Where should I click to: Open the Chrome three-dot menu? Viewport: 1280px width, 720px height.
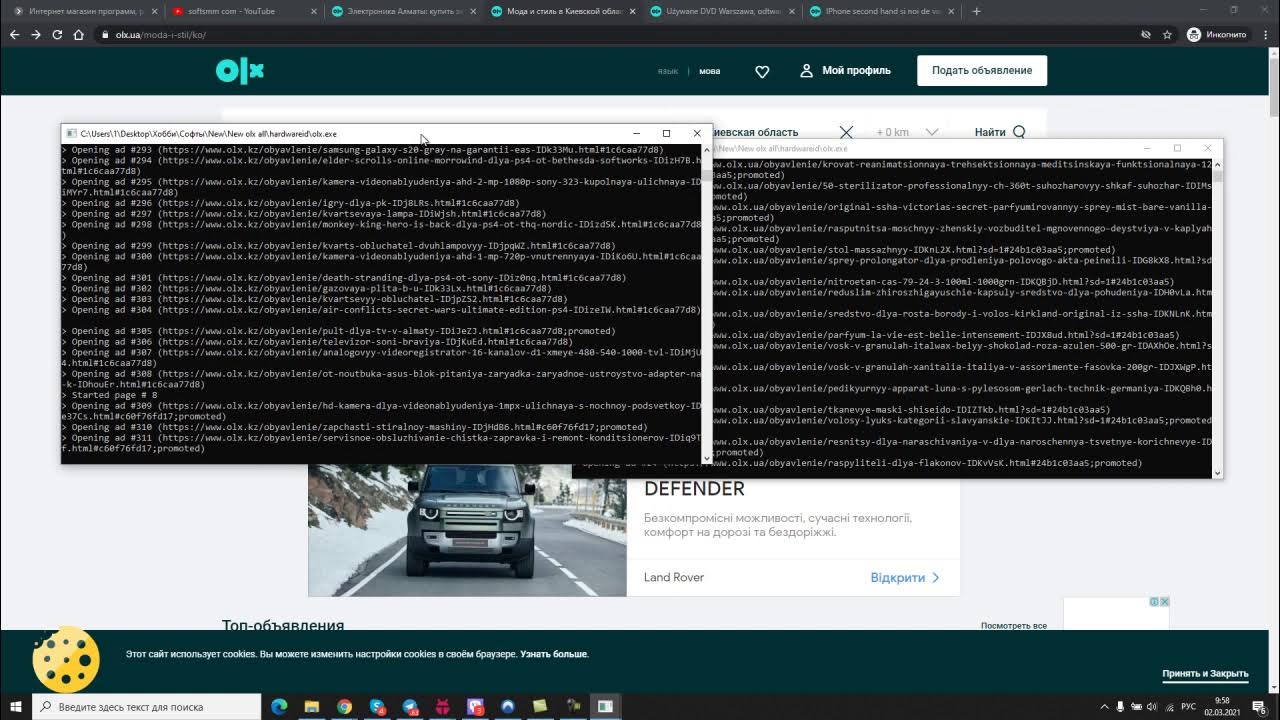coord(1266,34)
